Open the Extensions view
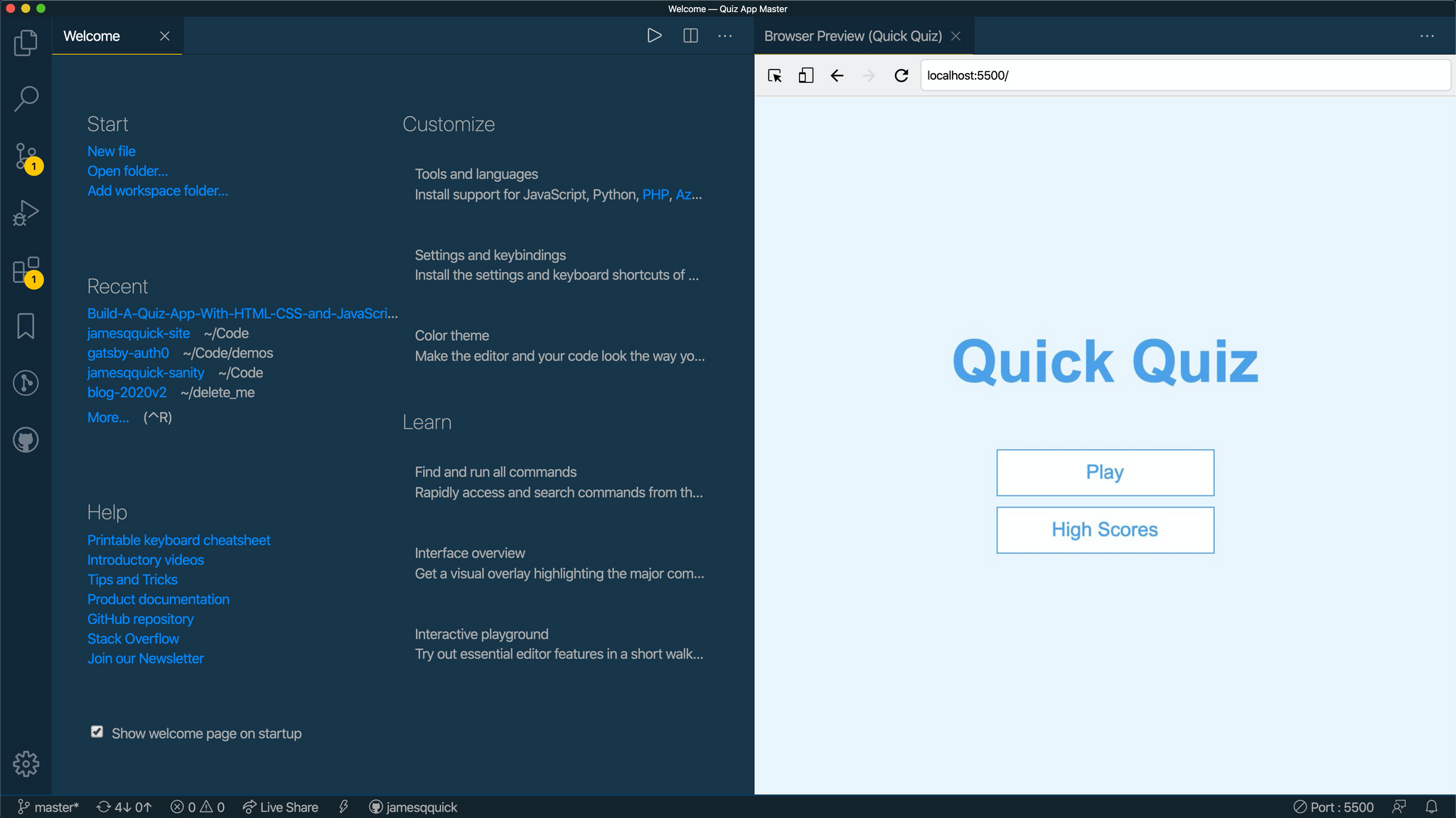 tap(26, 270)
